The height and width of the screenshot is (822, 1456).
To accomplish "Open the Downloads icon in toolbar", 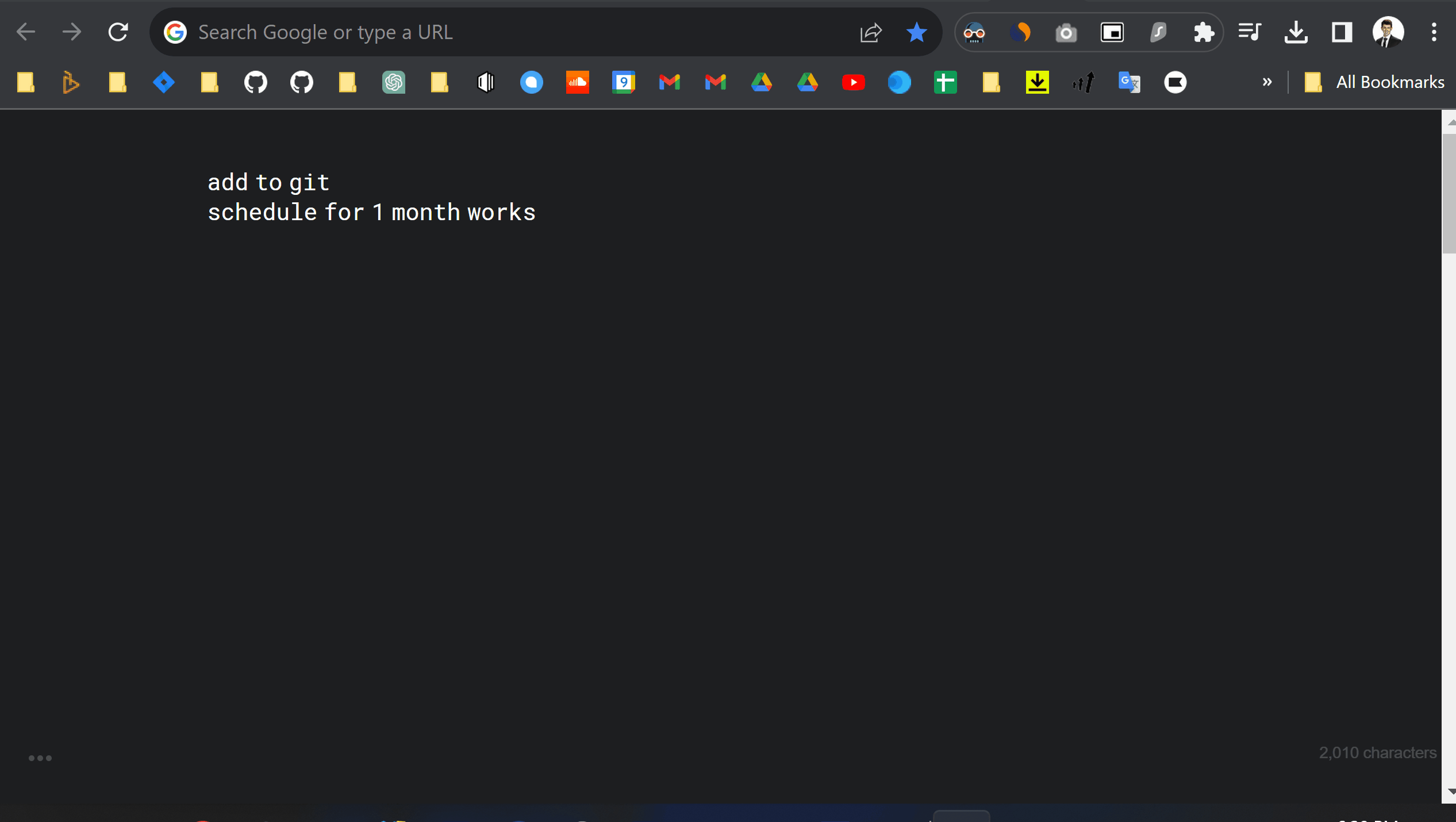I will click(1296, 32).
